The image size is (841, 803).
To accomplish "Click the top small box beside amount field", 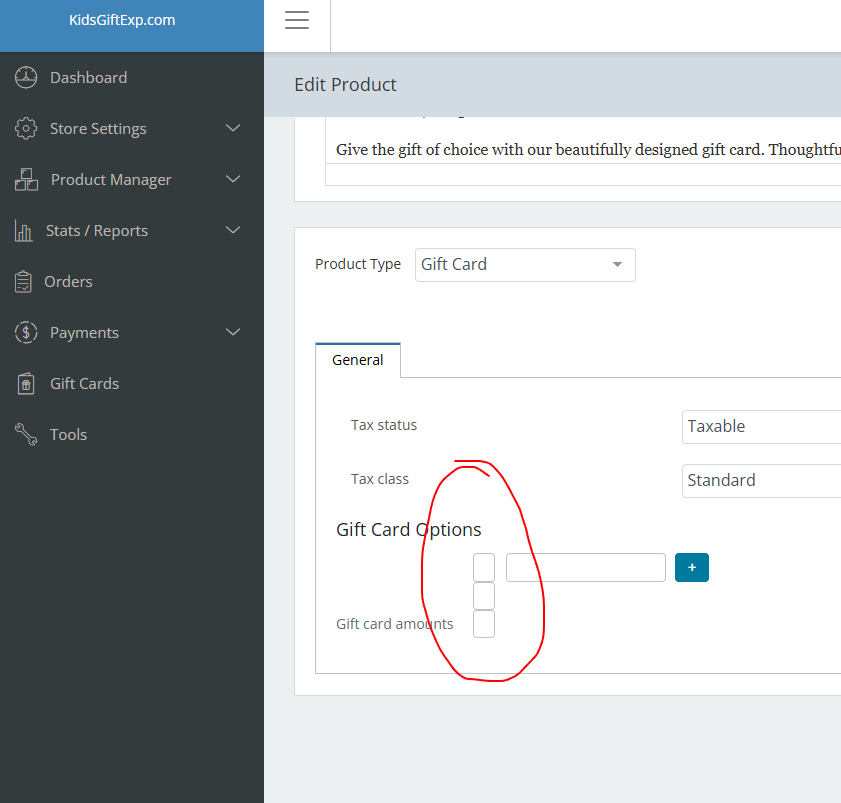I will click(483, 568).
